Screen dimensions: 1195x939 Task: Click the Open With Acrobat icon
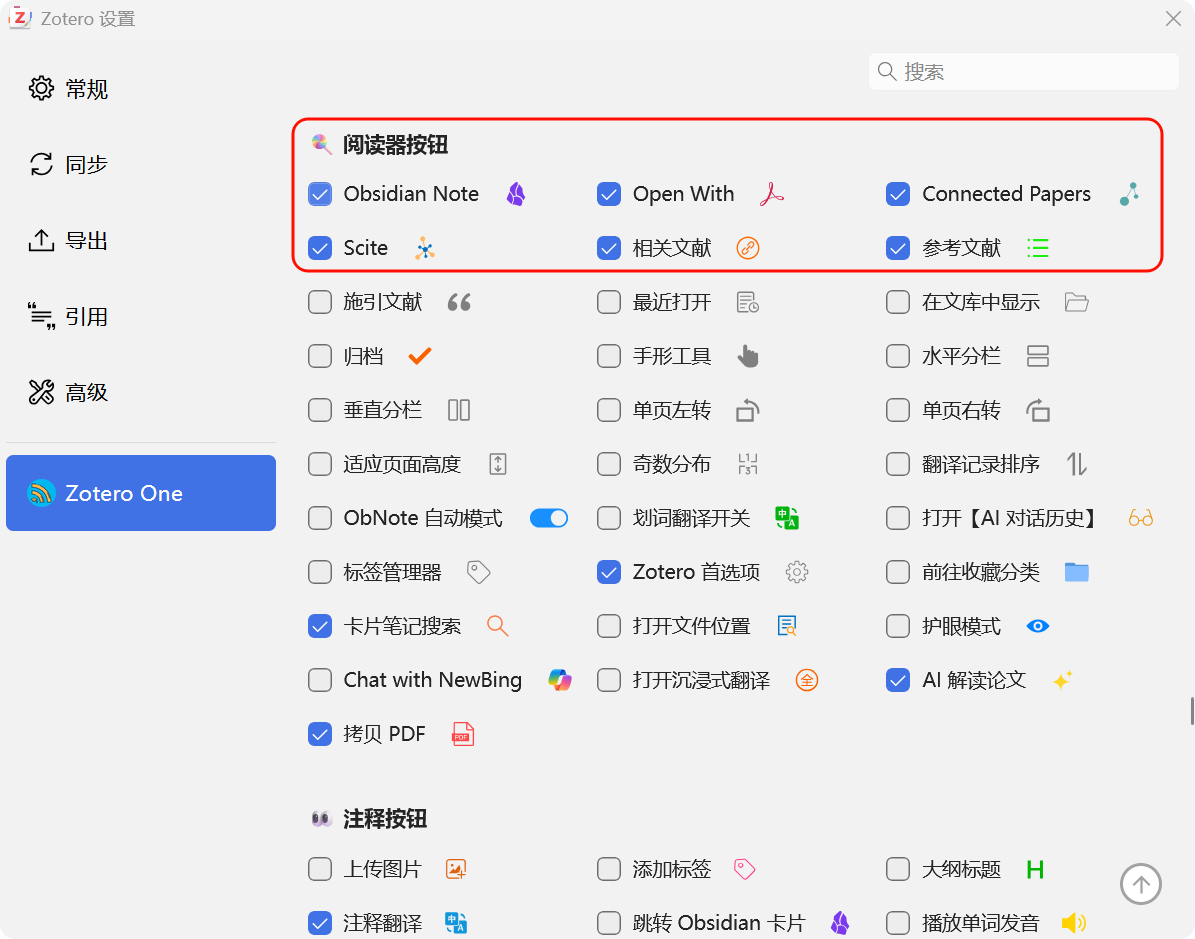point(771,194)
